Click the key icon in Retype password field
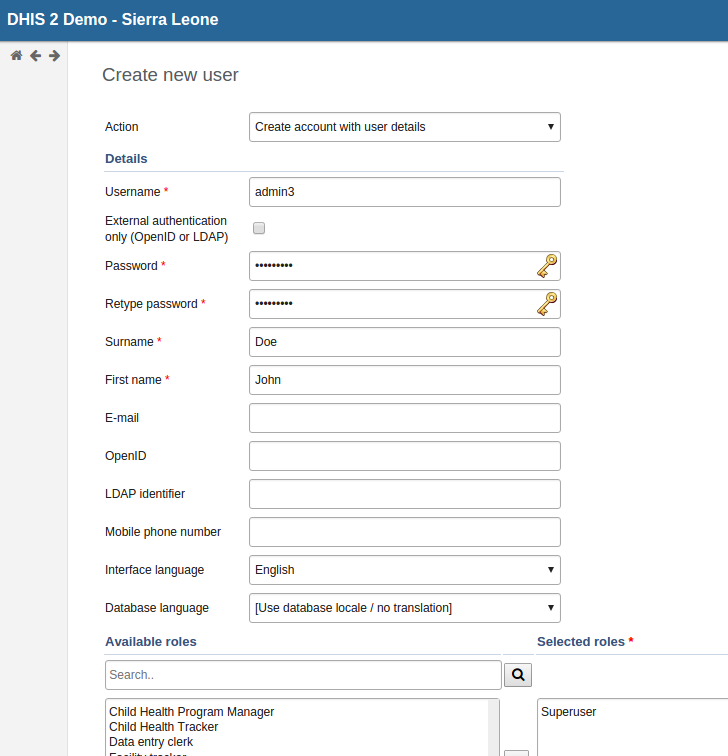This screenshot has height=756, width=728. [547, 304]
